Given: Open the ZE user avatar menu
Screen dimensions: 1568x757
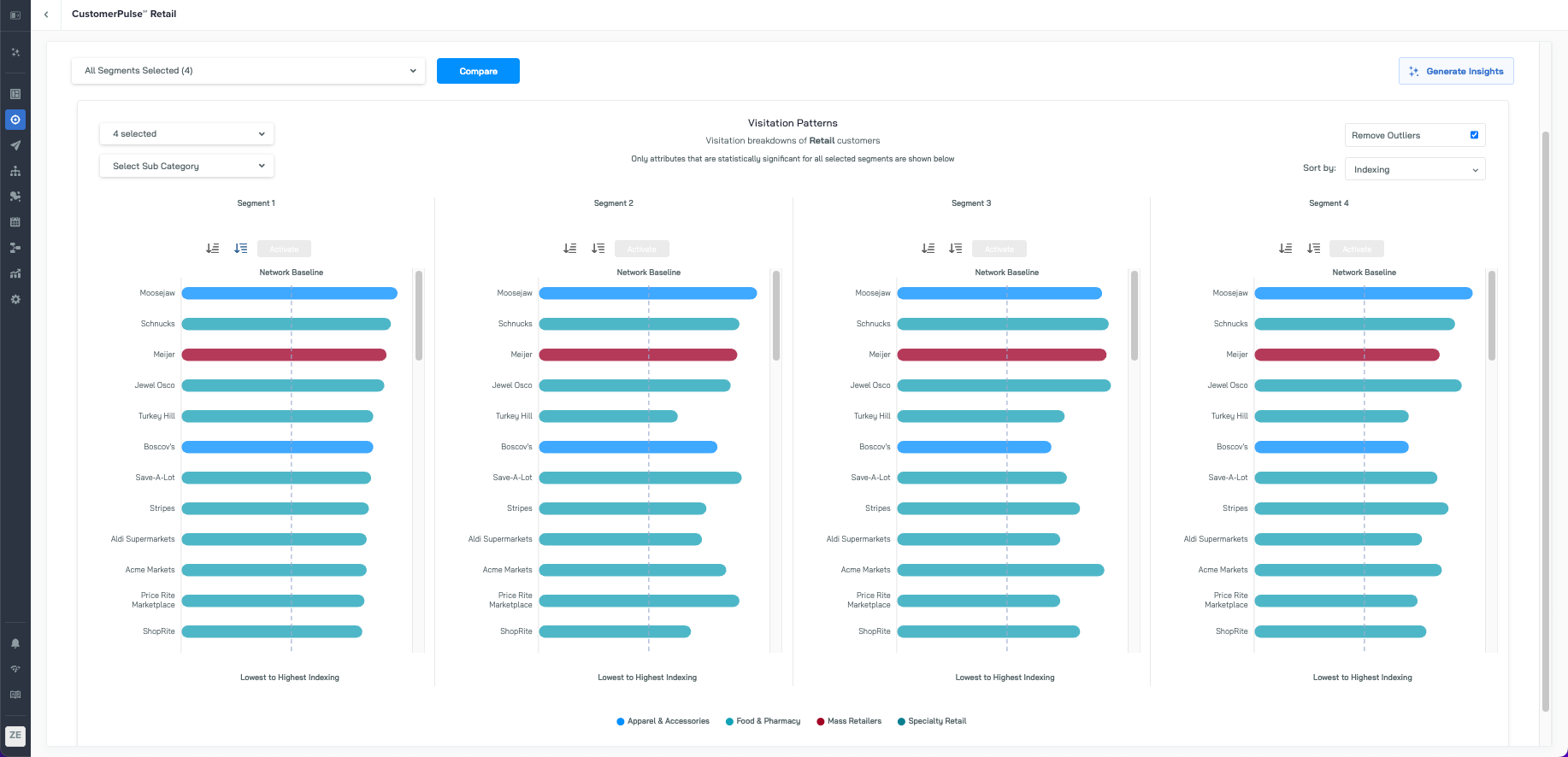Looking at the screenshot, I should (x=15, y=735).
